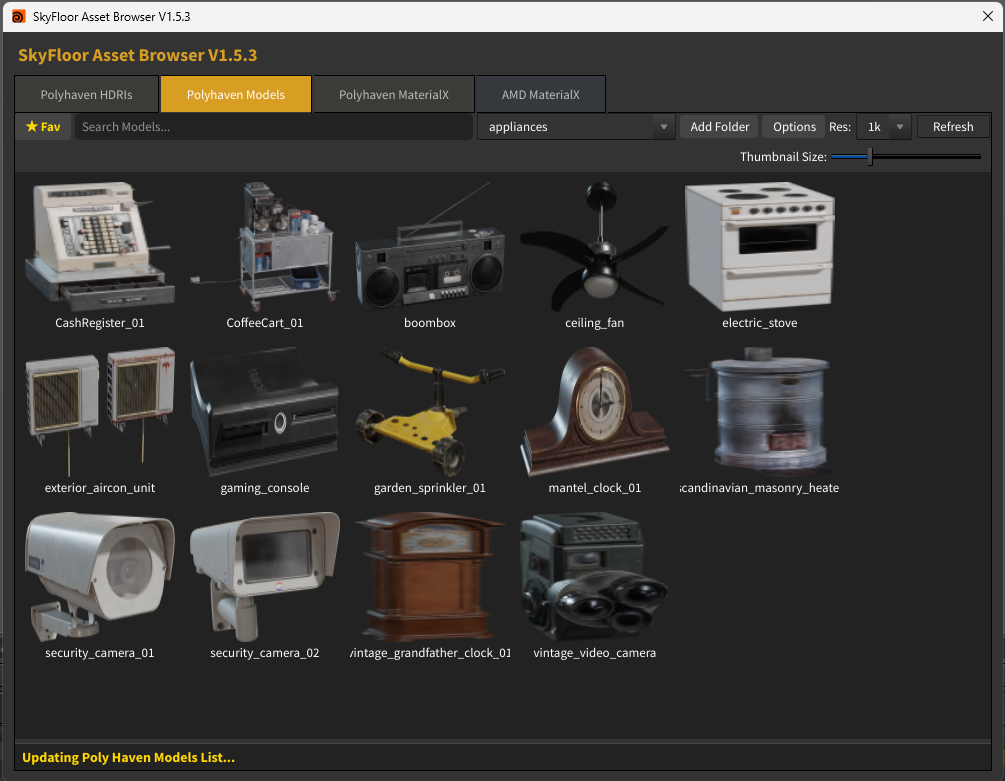Select the Polyhaven Models tab

(236, 94)
